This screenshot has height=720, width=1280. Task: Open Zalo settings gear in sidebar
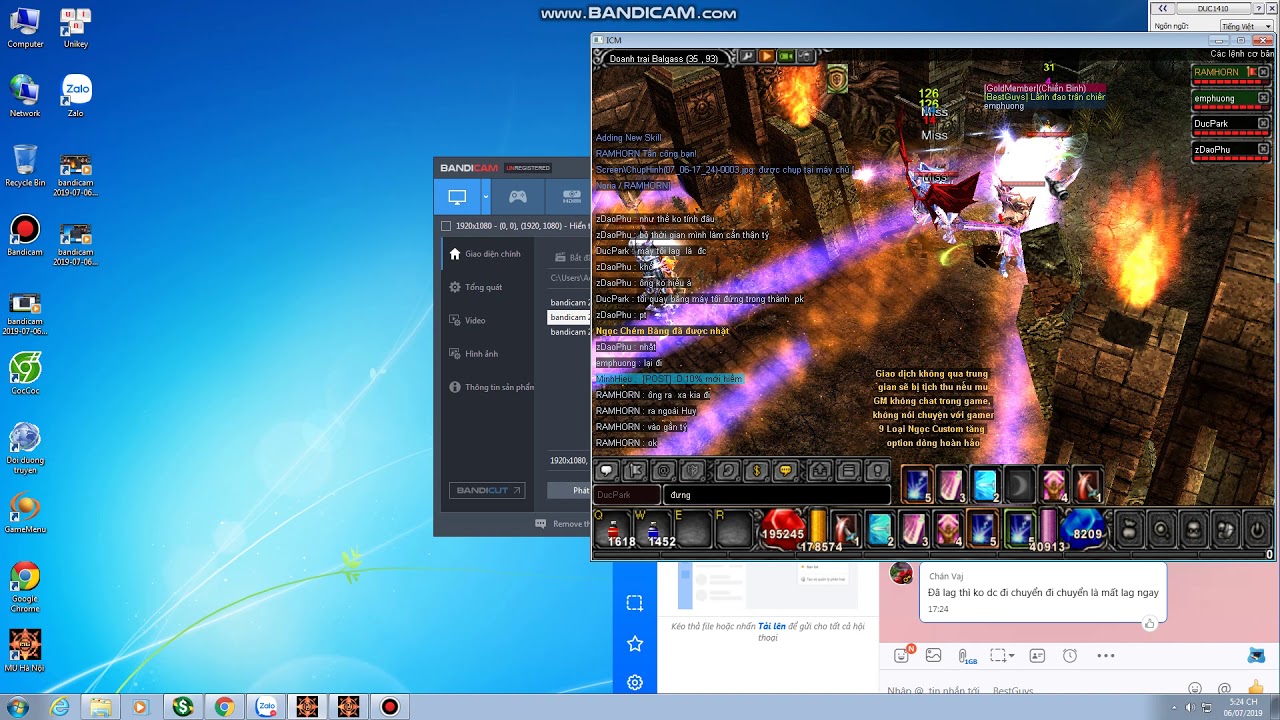pyautogui.click(x=635, y=683)
